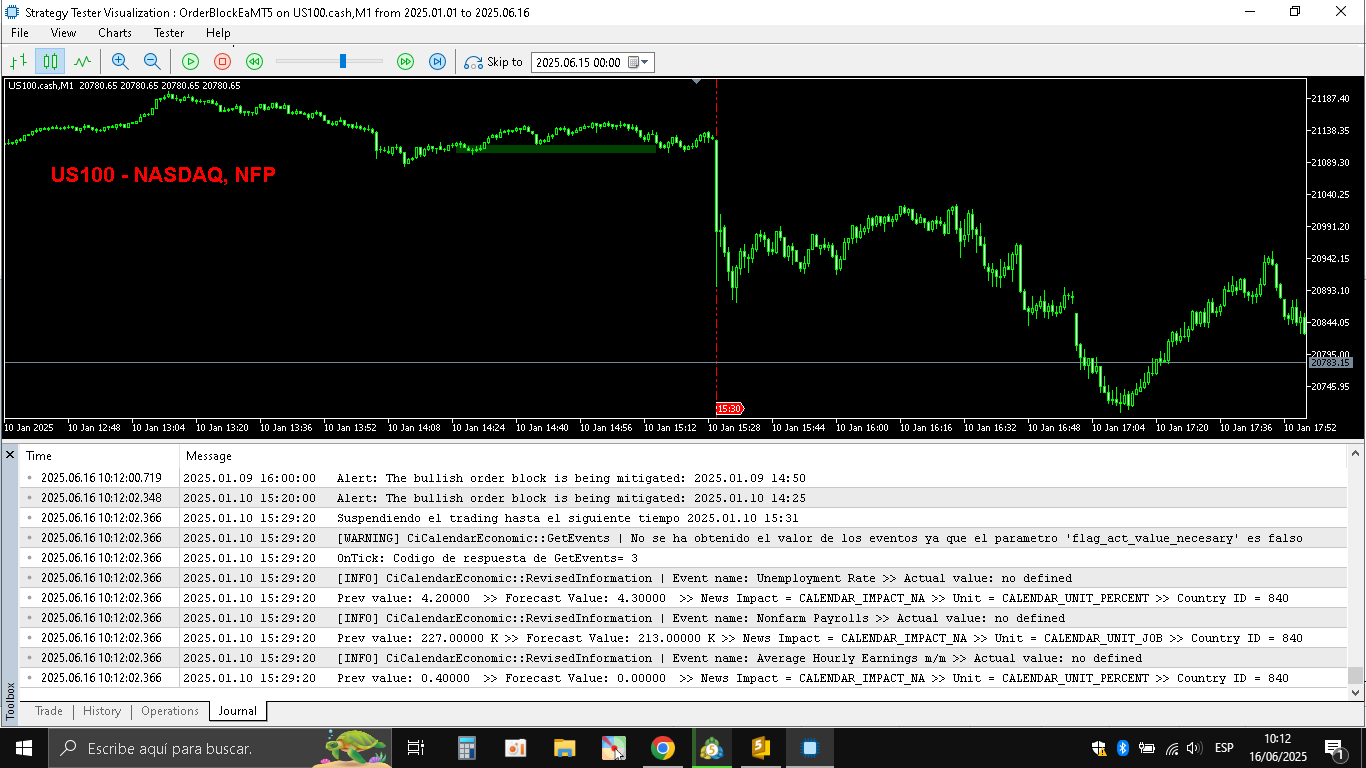Open the battery status tray icon
The image size is (1366, 768).
[x=1146, y=748]
